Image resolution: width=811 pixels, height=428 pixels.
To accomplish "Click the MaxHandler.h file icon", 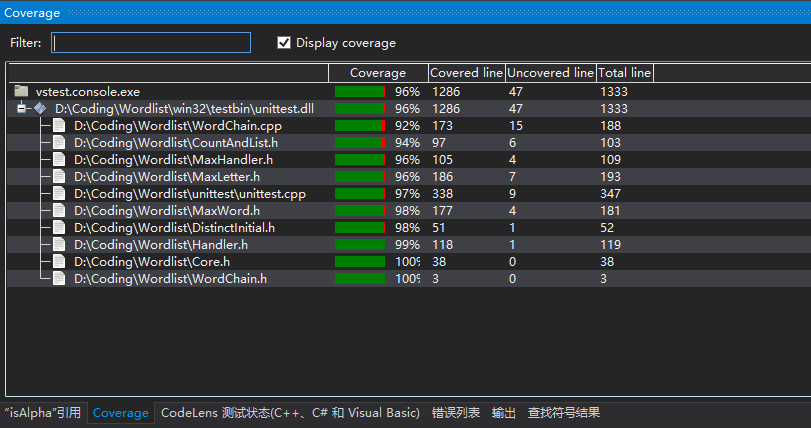I will coord(59,160).
